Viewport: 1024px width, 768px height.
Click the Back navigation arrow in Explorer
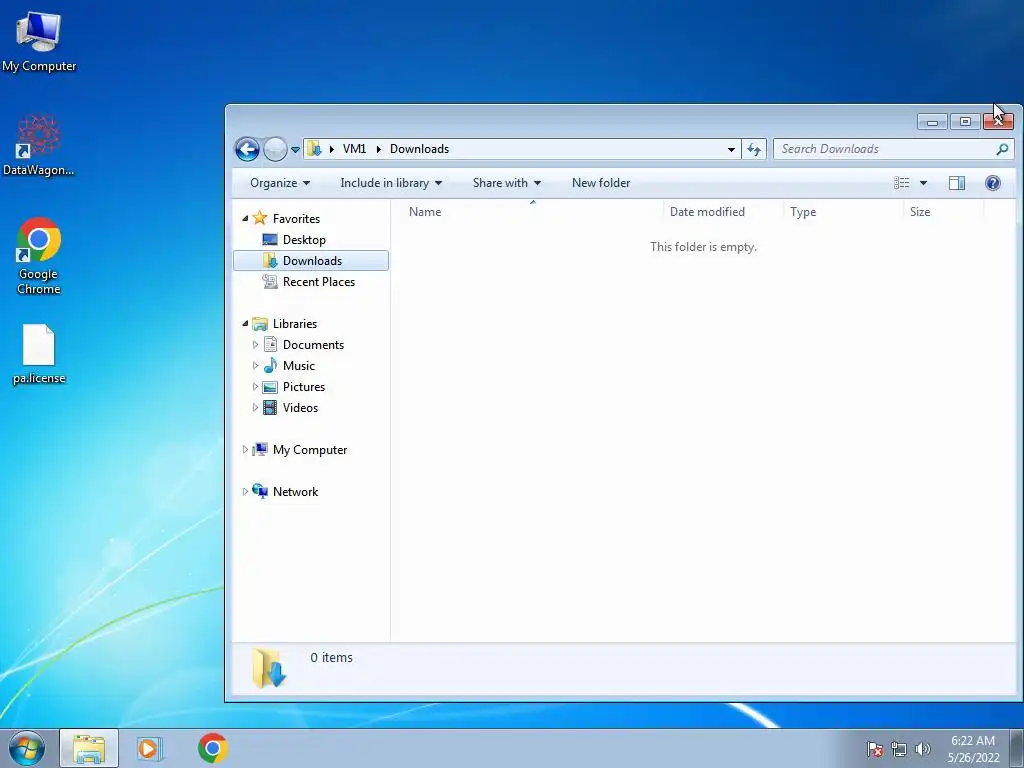(x=247, y=150)
